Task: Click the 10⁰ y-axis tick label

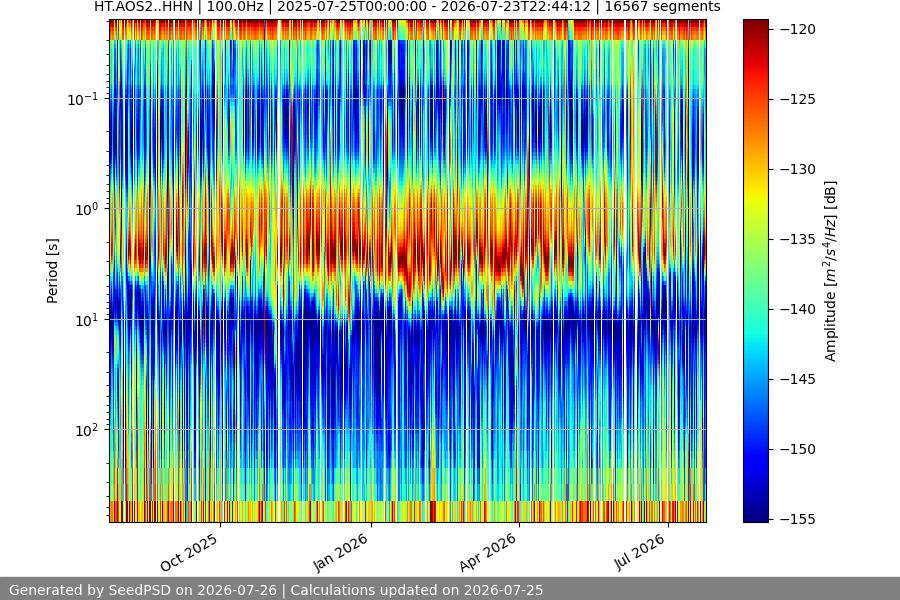Action: click(87, 209)
